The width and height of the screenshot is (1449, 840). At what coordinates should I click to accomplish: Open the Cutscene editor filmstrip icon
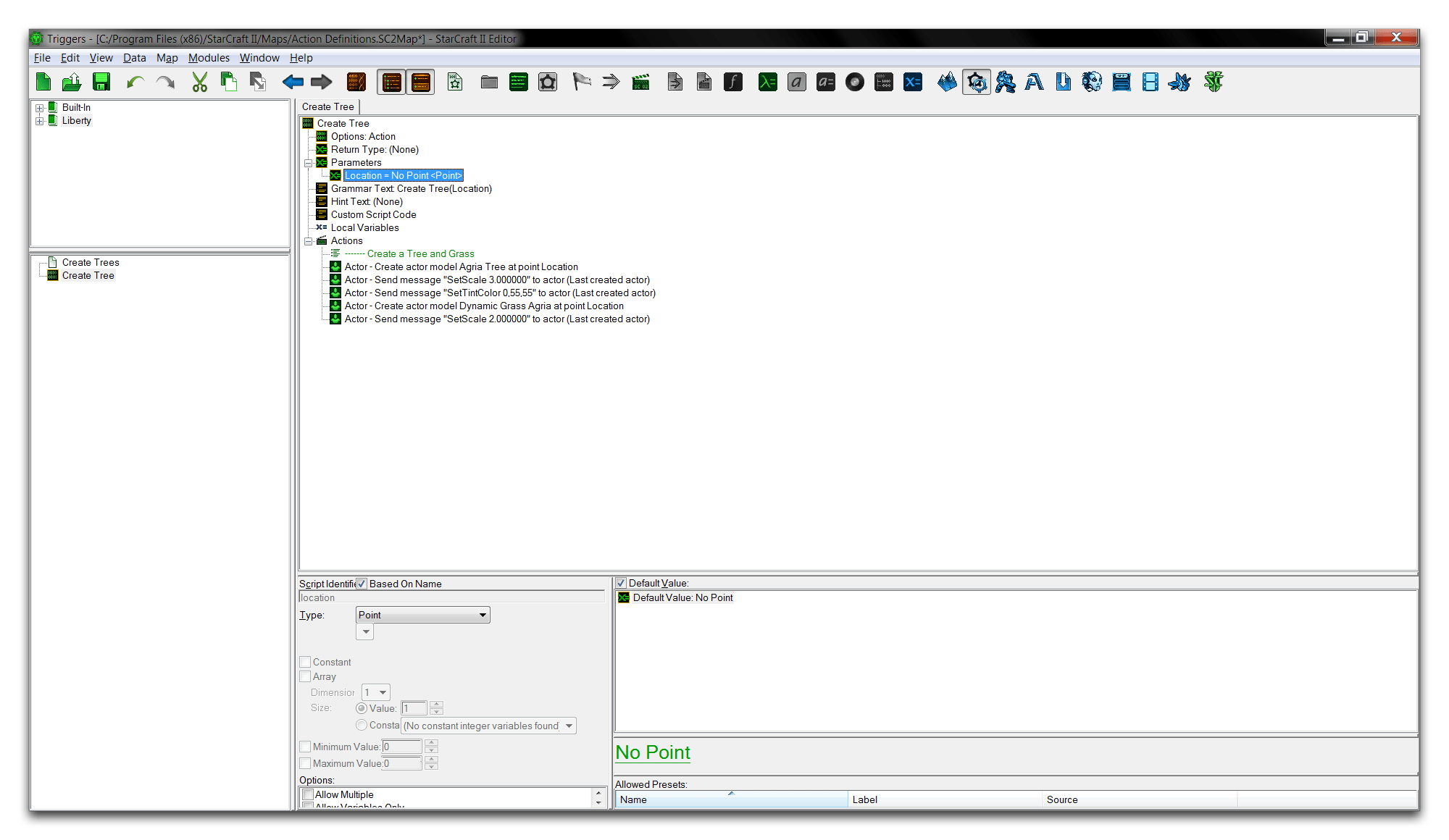point(1150,83)
